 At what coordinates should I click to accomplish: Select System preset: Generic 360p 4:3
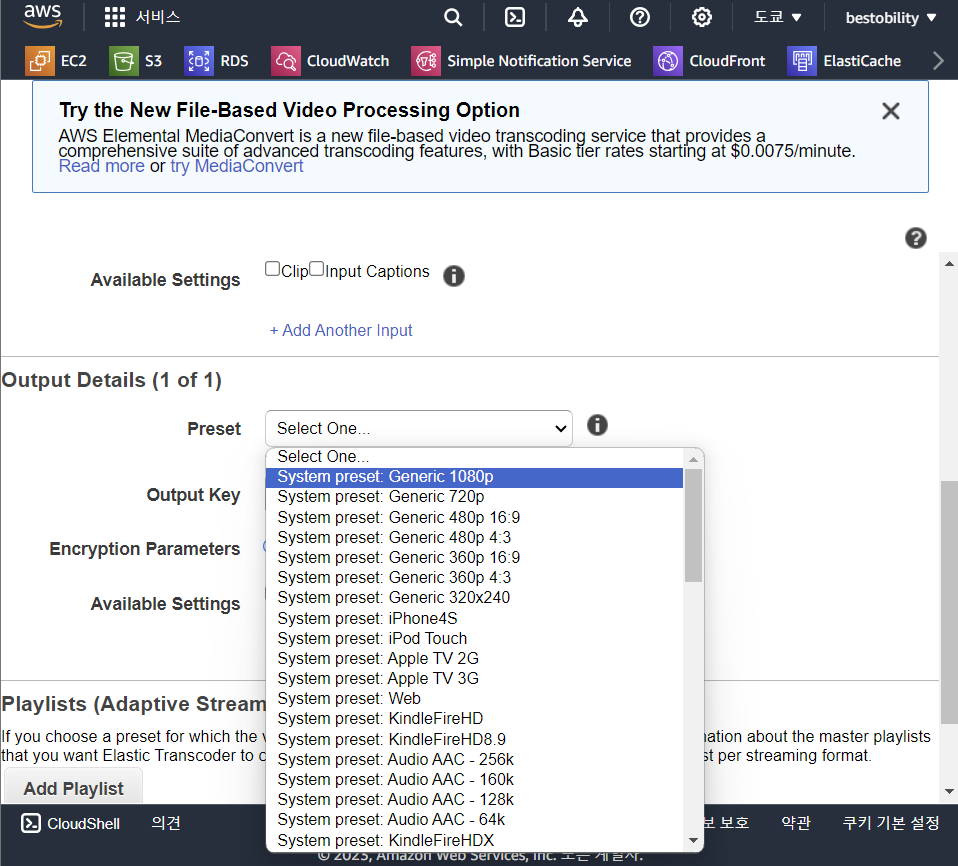pos(474,578)
